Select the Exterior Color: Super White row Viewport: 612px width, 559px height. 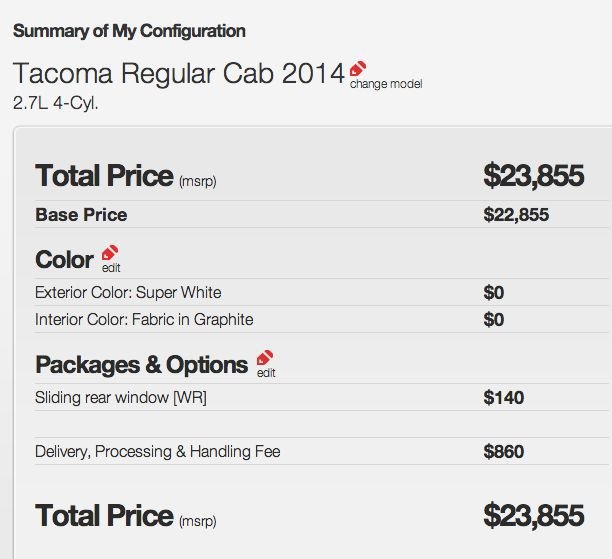click(321, 292)
